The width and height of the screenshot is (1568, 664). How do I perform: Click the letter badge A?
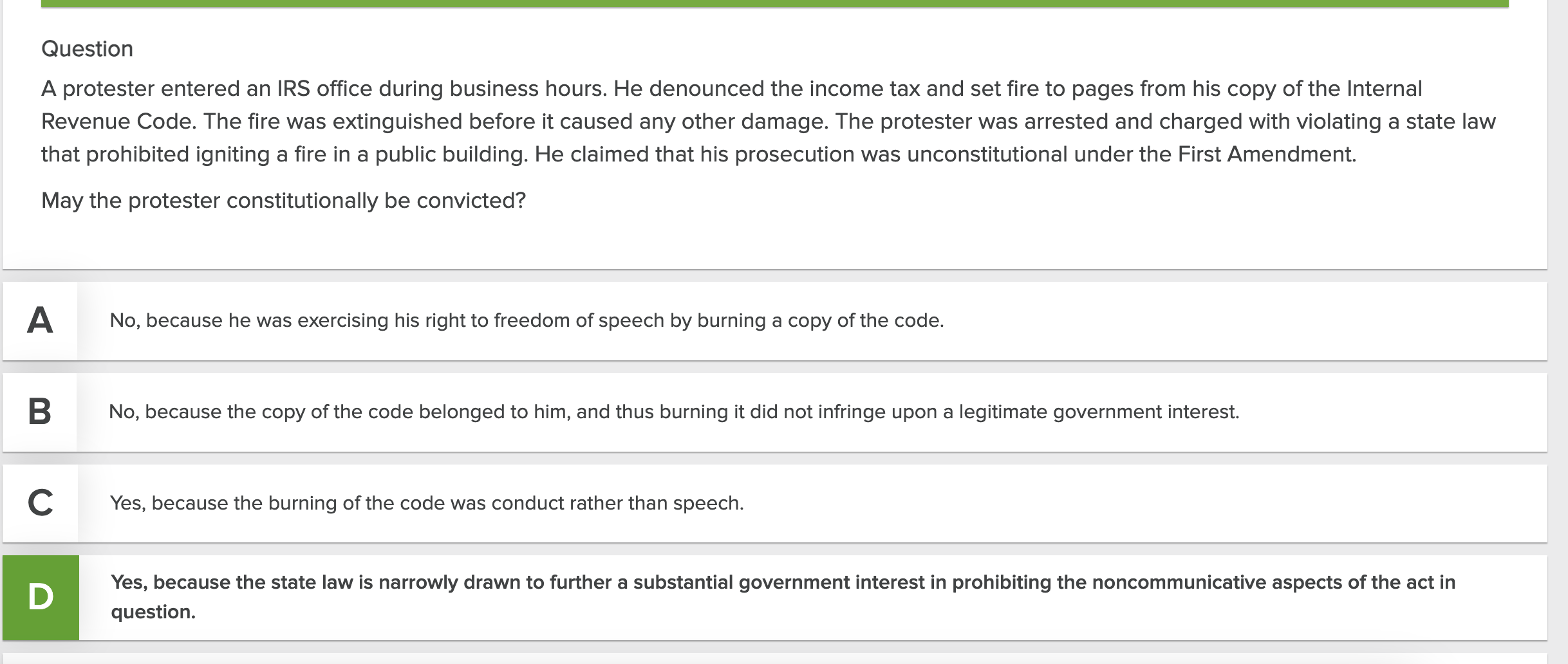tap(40, 320)
